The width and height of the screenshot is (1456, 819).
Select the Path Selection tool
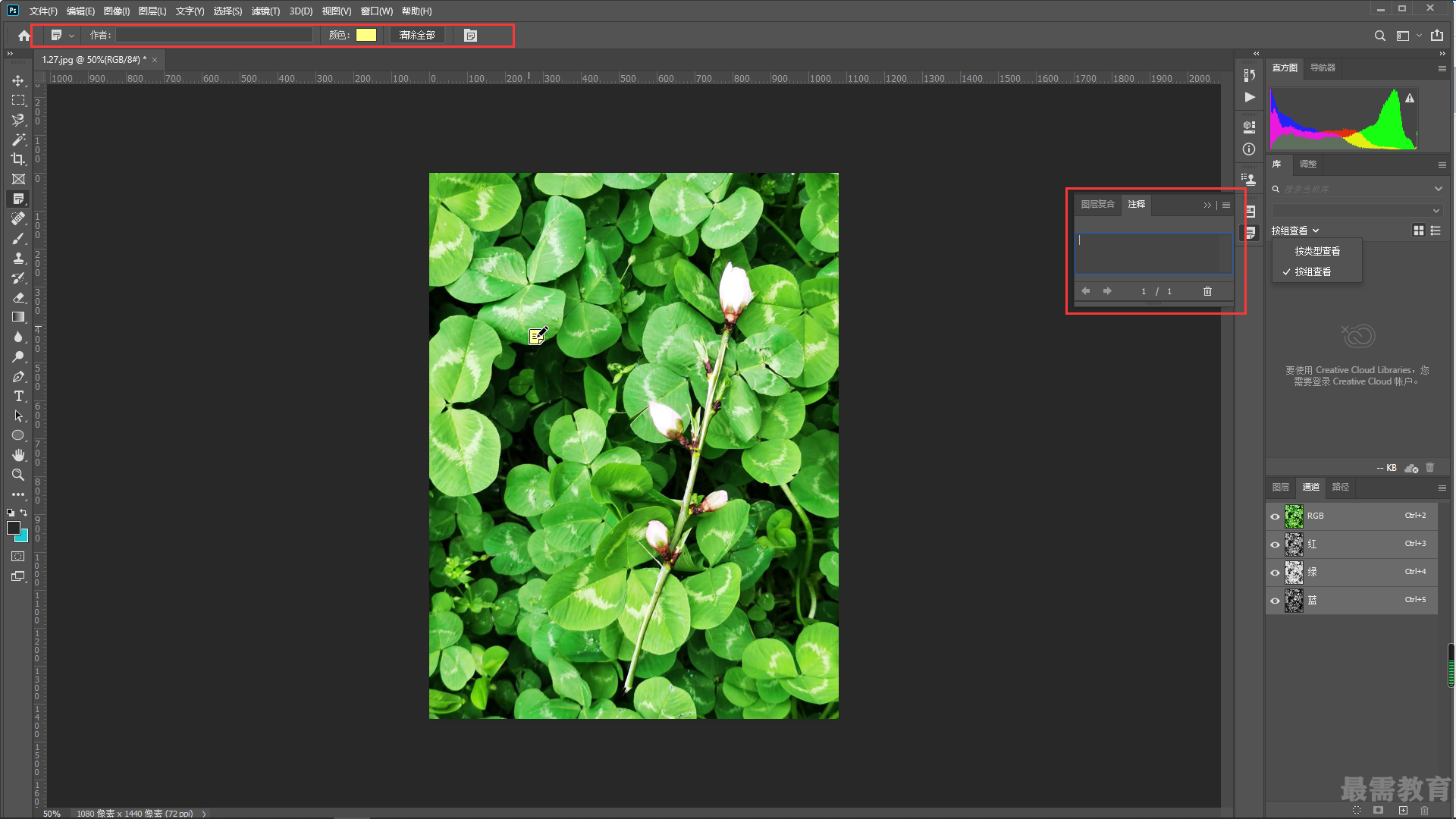(x=18, y=416)
